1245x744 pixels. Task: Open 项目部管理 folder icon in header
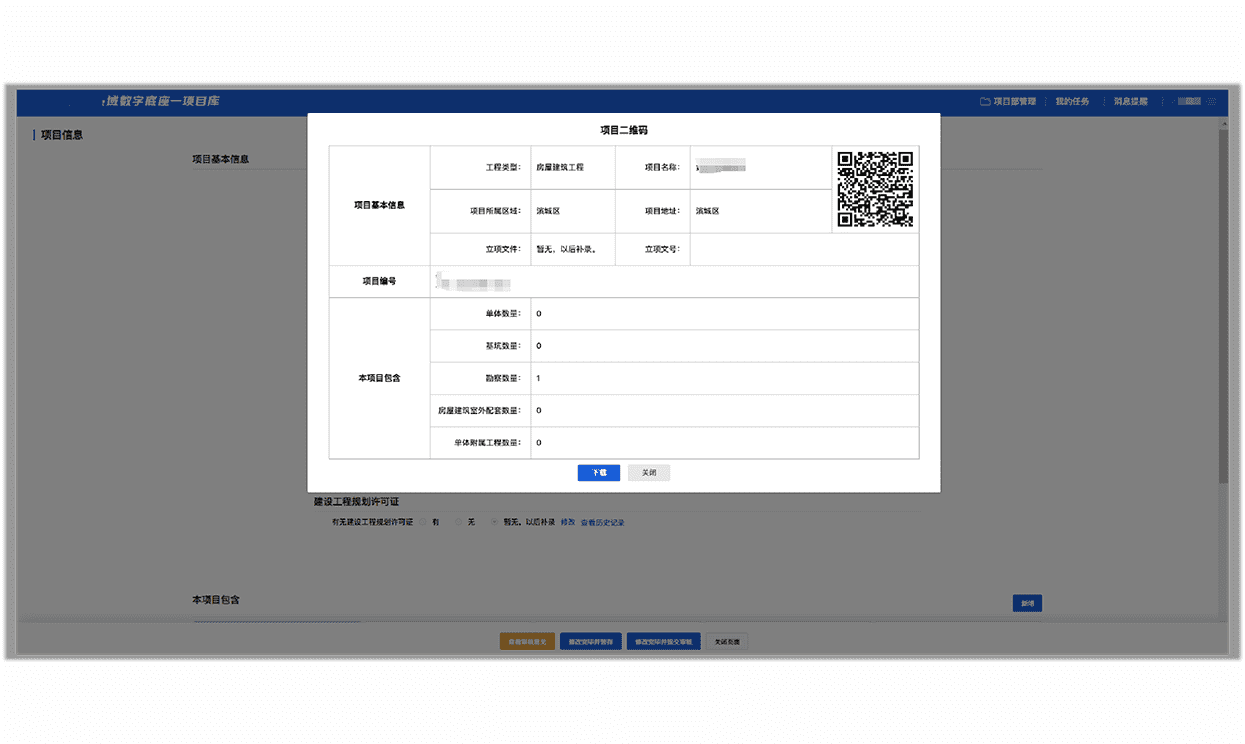(985, 102)
